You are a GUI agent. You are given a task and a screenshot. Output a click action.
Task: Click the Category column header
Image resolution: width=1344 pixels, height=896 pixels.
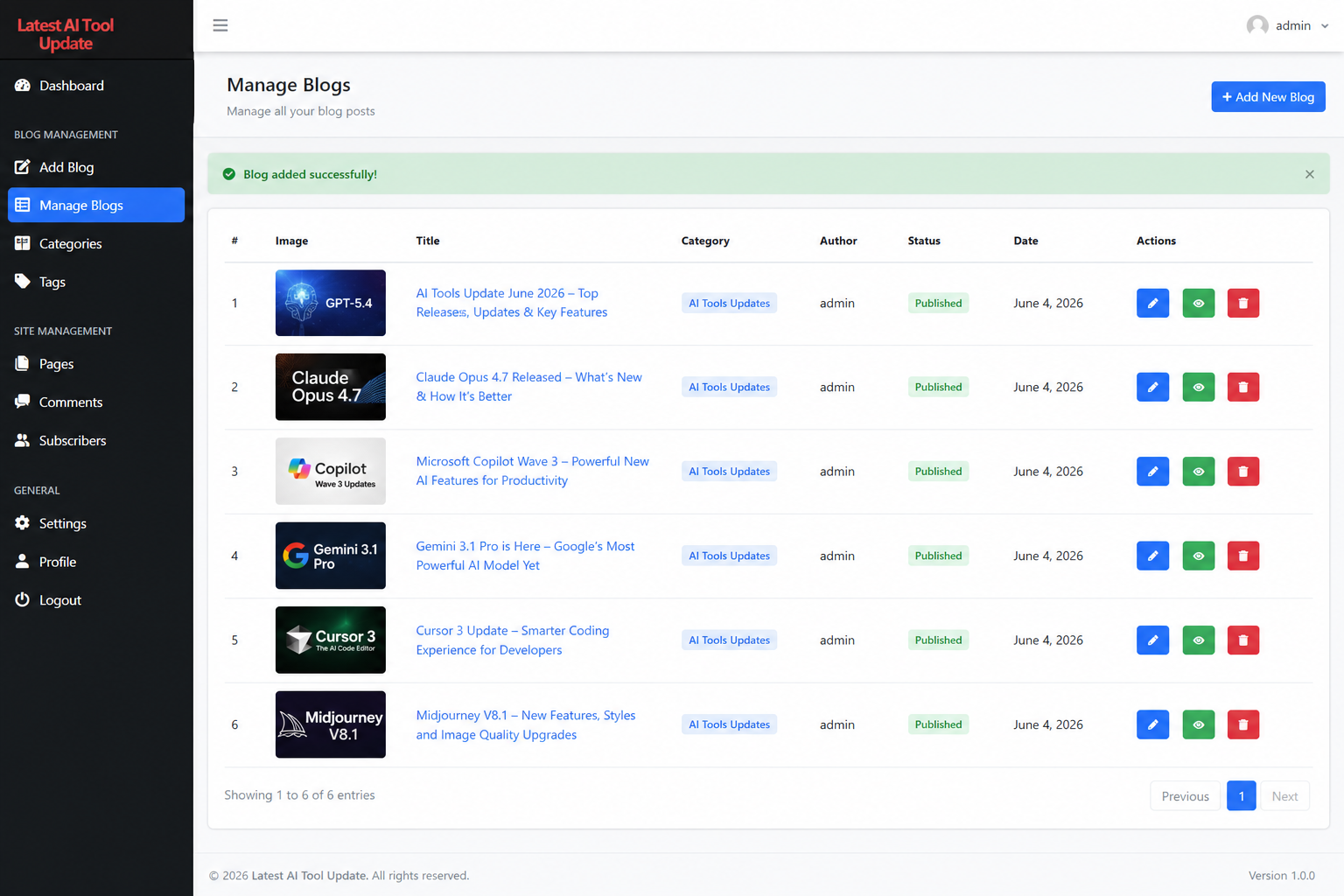[705, 241]
